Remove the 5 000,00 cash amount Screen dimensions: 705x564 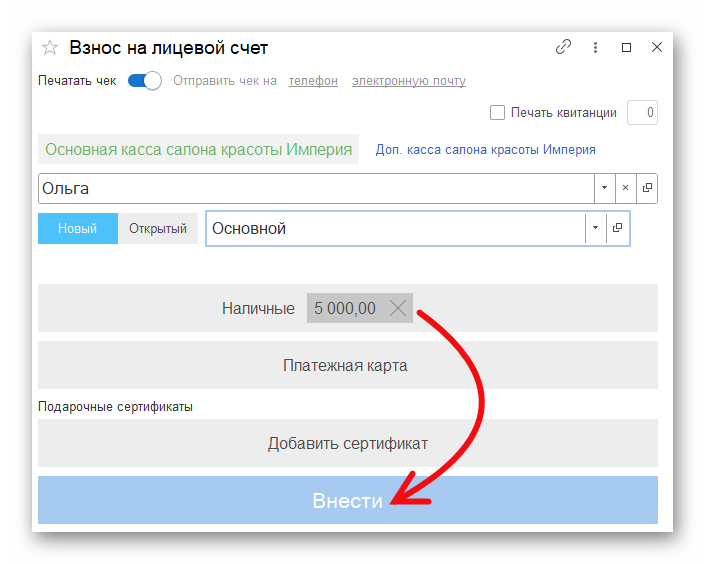[x=398, y=308]
